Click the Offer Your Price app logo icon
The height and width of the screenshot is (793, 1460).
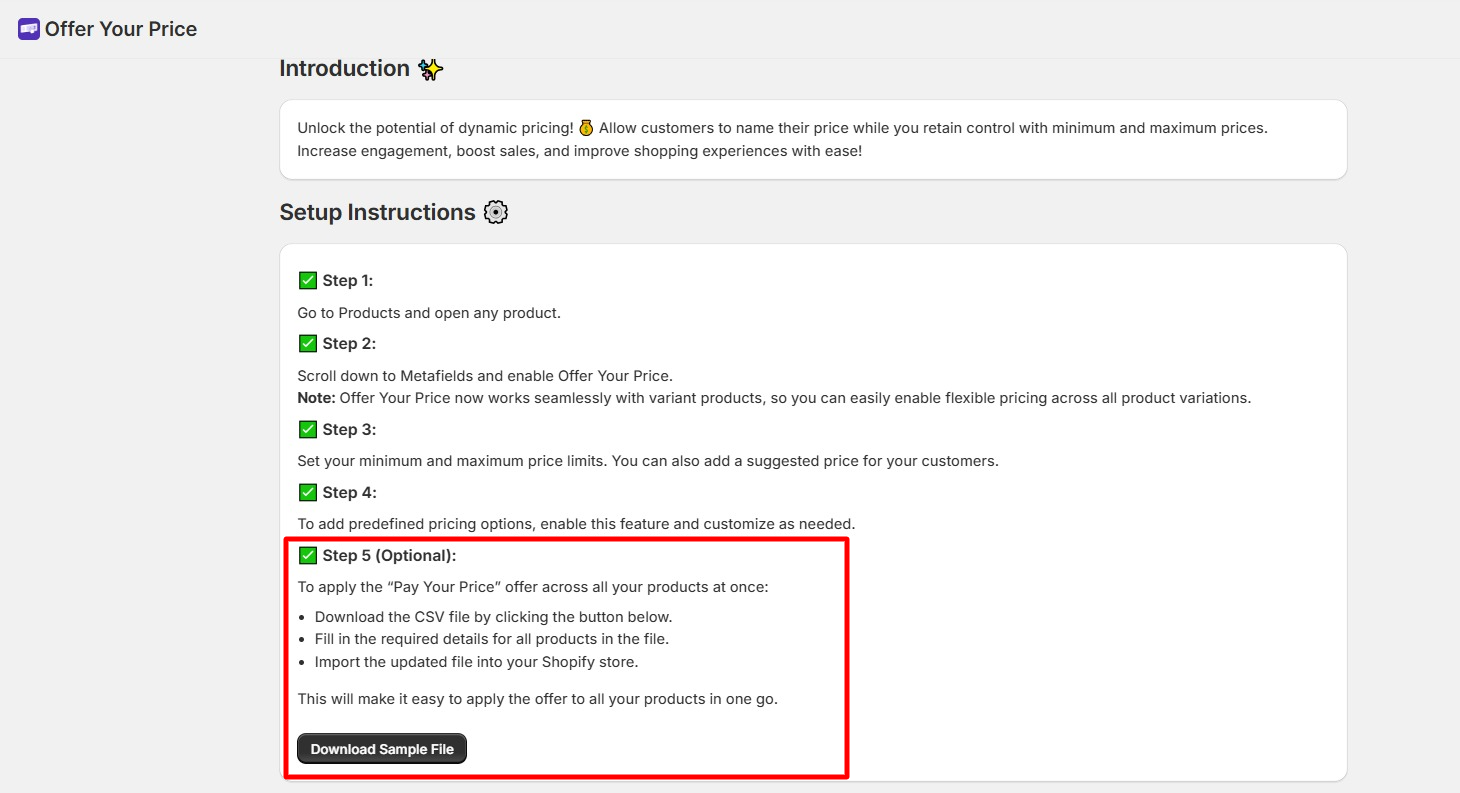point(27,28)
